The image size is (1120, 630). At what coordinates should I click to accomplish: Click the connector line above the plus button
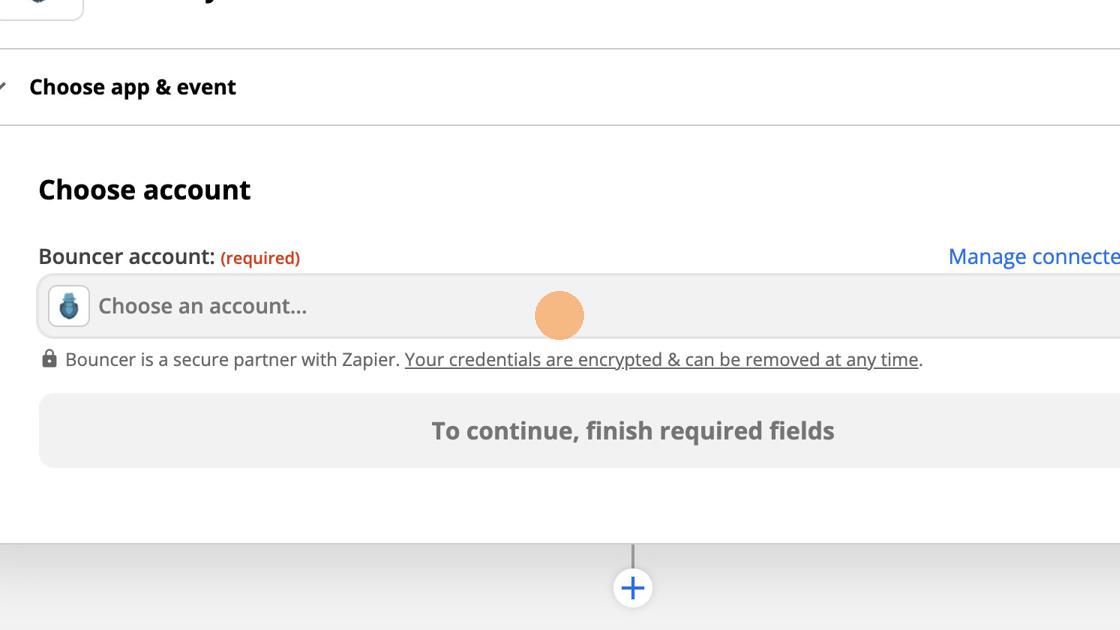tap(632, 556)
